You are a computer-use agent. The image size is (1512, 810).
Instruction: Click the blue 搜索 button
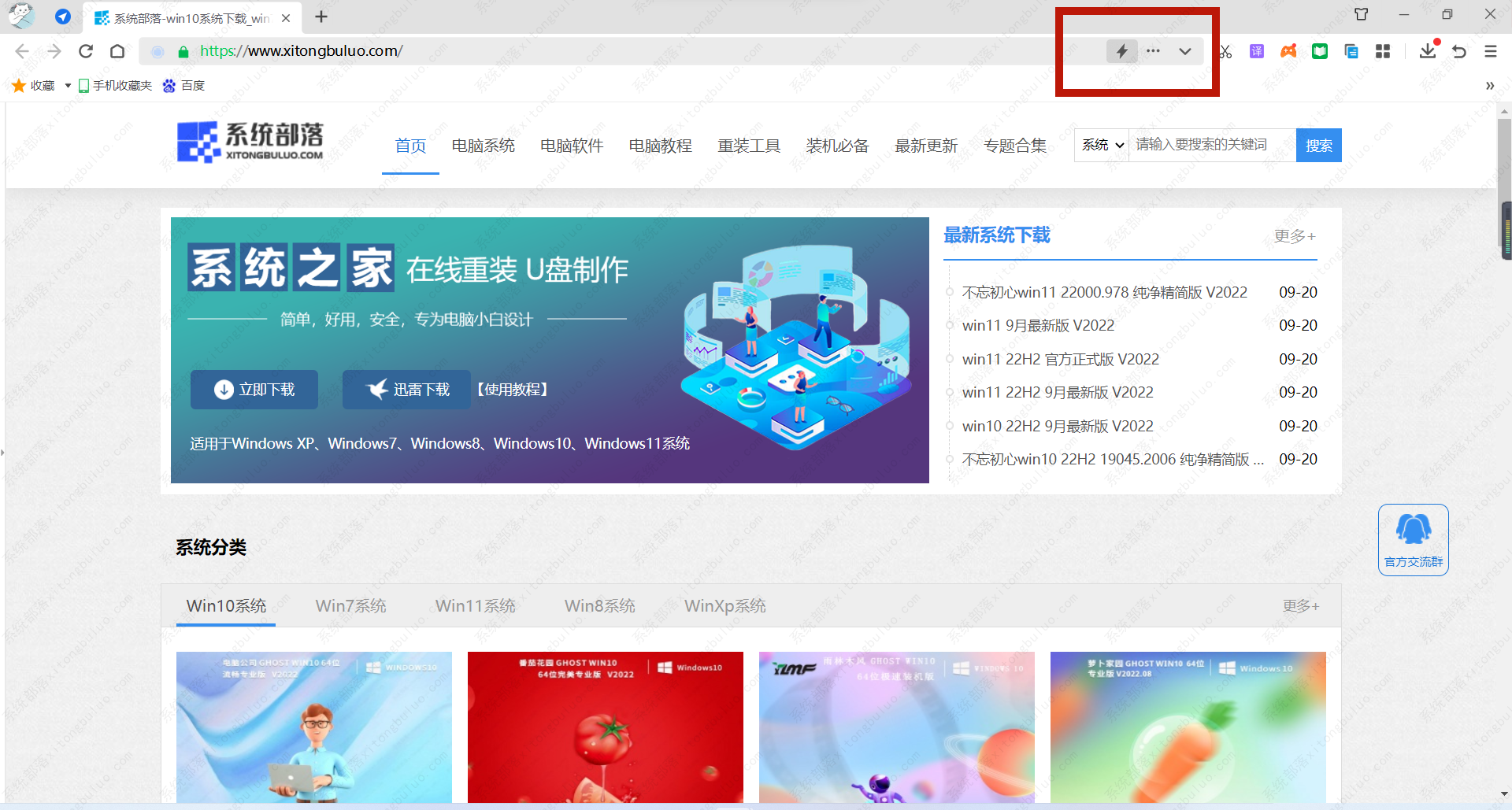[x=1319, y=145]
